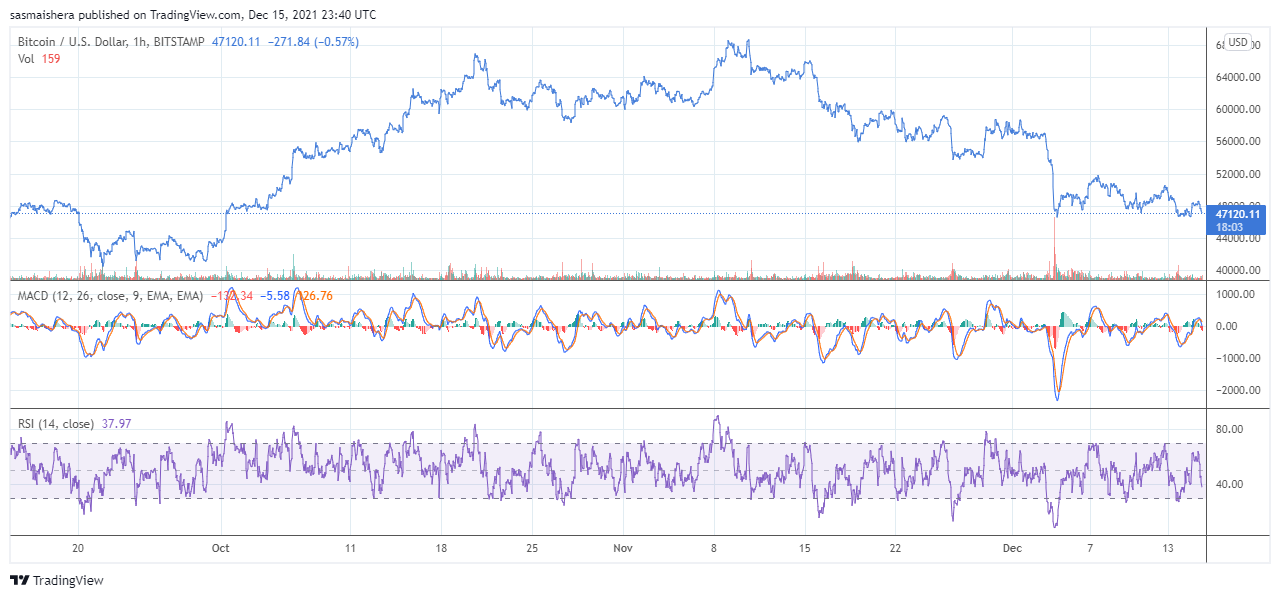Click the volume value 159
1280x598 pixels.
pos(51,59)
